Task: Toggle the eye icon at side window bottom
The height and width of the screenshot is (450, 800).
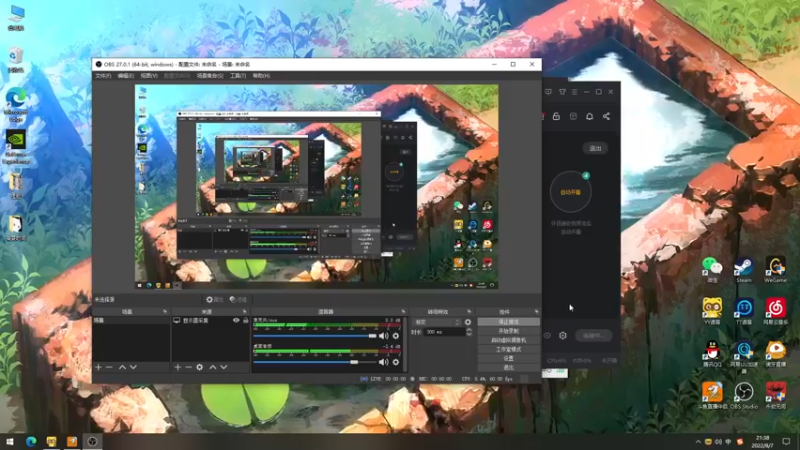Action: (547, 336)
